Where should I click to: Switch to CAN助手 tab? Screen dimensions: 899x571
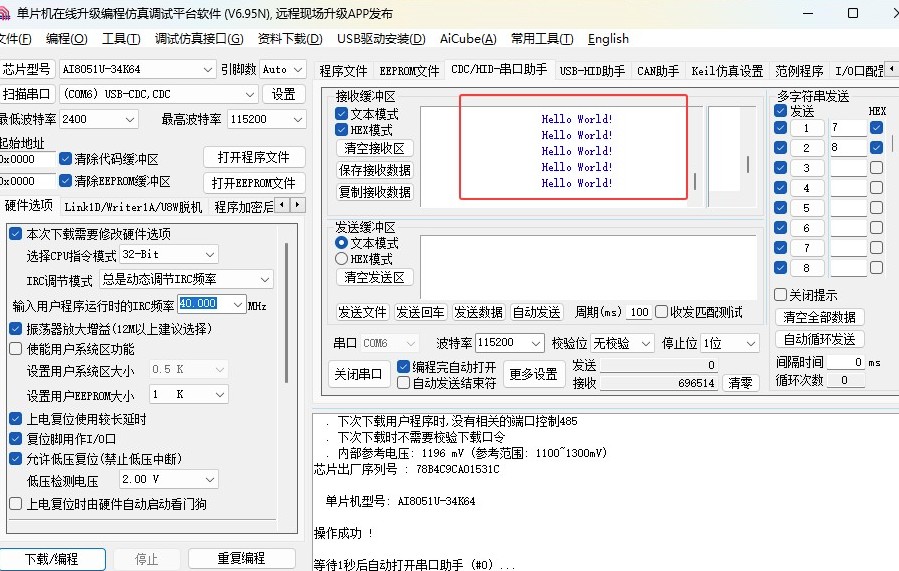[658, 71]
